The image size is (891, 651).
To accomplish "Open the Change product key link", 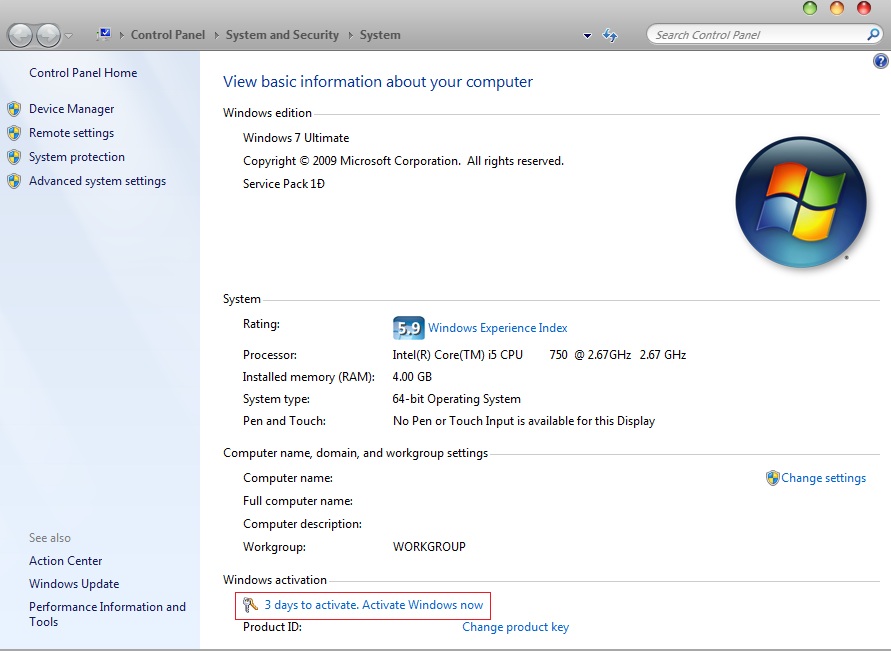I will point(515,627).
